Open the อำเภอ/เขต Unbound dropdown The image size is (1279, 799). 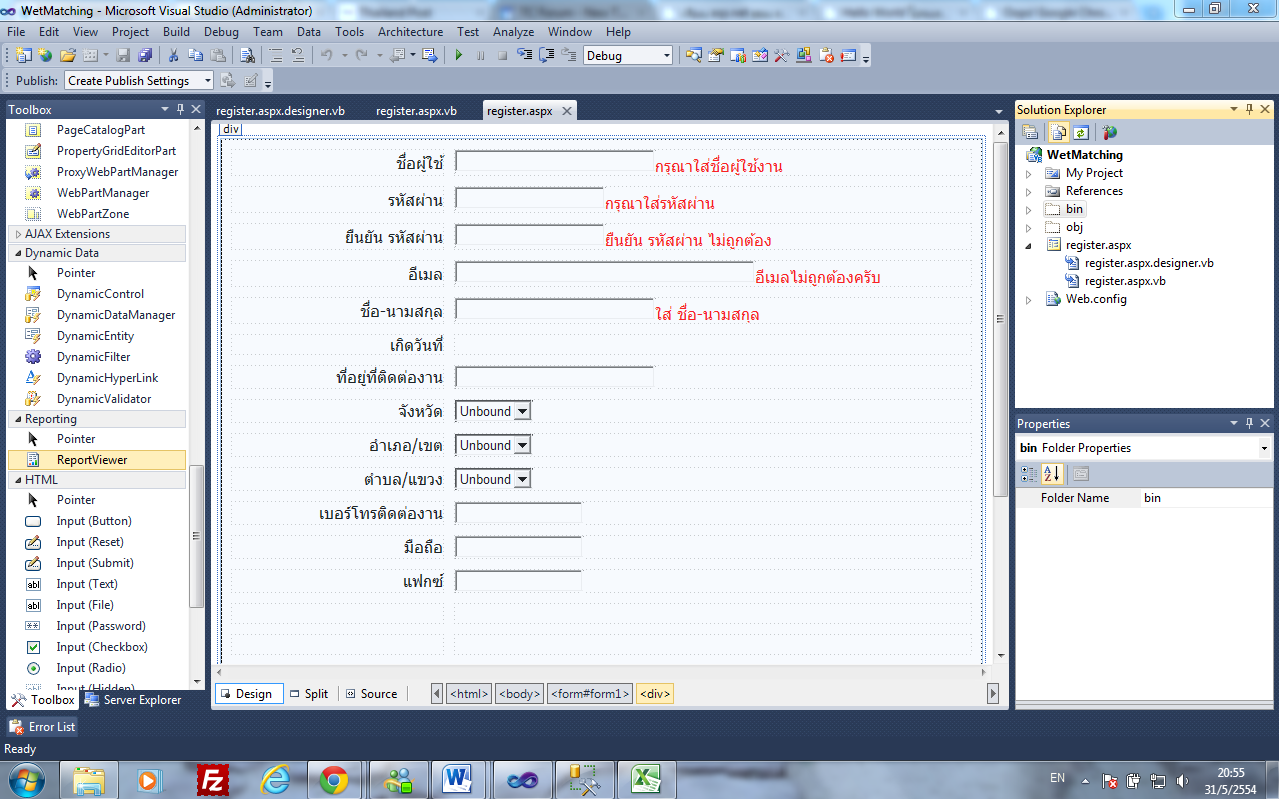click(493, 445)
